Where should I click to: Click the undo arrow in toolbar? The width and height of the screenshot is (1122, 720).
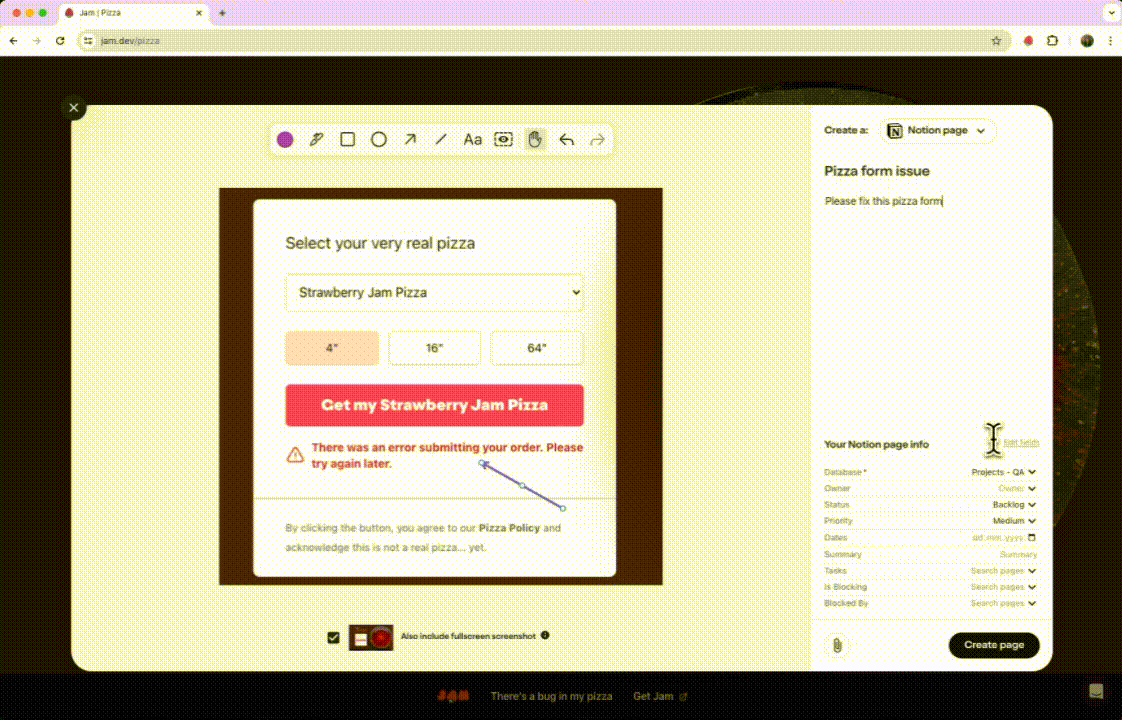[x=566, y=140]
